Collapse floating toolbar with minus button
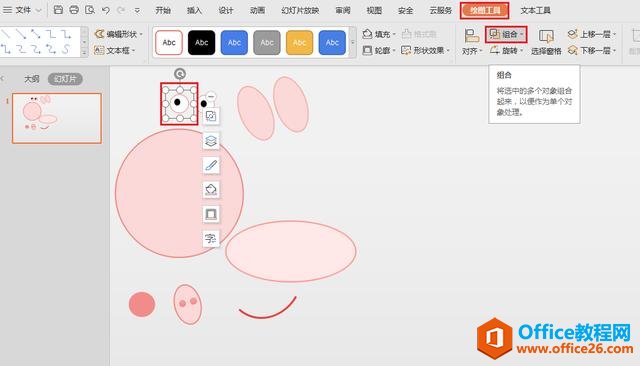 click(211, 96)
